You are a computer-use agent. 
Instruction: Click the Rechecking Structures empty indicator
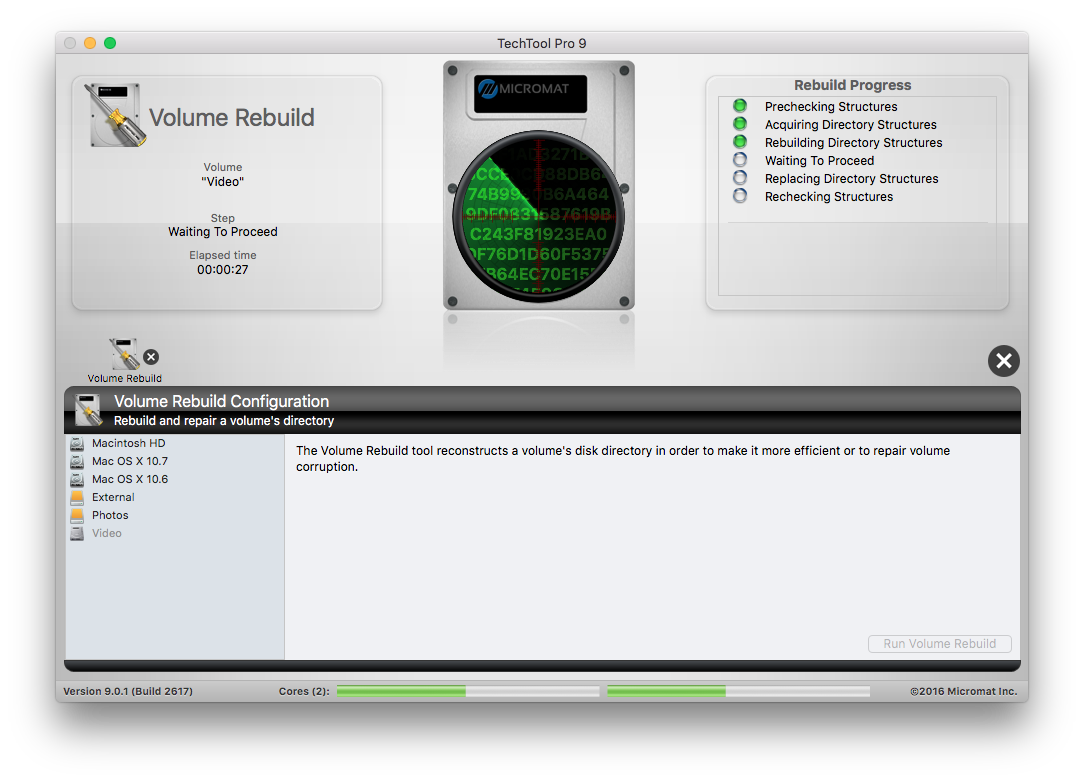click(x=740, y=196)
